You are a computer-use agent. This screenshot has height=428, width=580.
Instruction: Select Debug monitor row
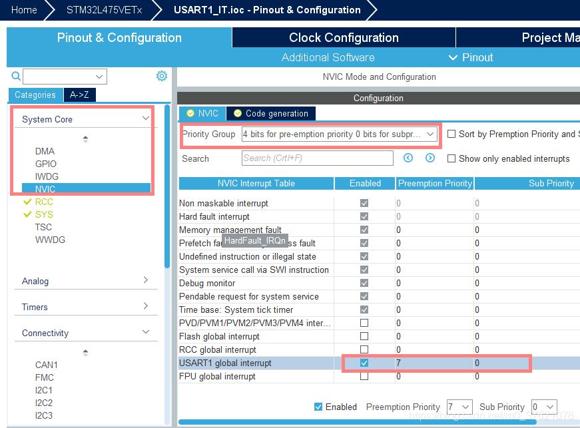(x=379, y=283)
